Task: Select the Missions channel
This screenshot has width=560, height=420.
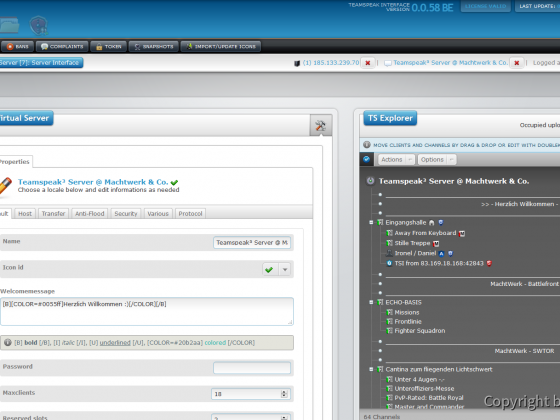Action: [x=407, y=312]
